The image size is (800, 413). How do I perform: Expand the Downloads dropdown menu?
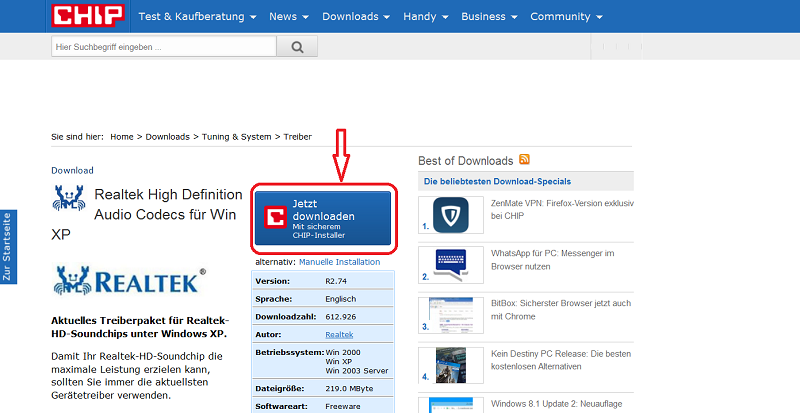[356, 16]
